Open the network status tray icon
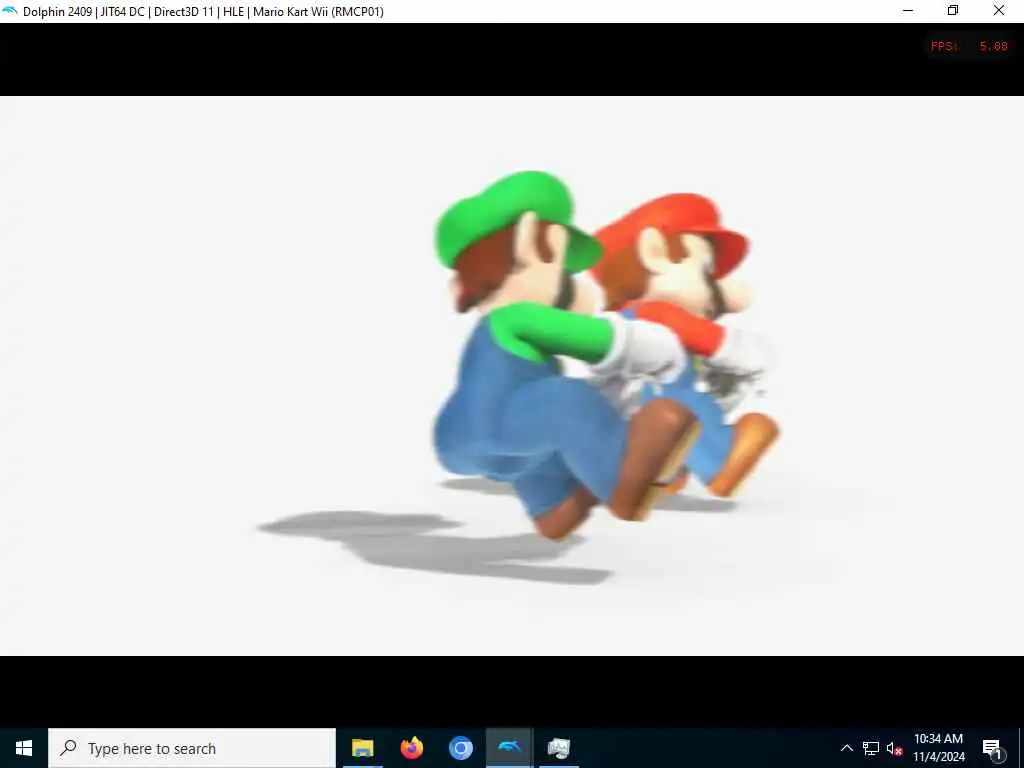 (x=871, y=748)
